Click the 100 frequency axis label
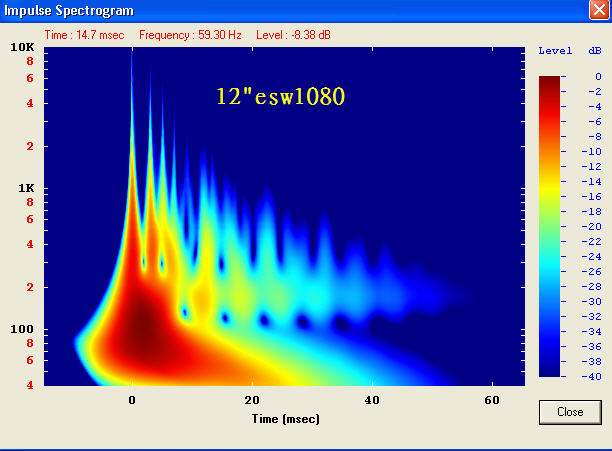612x451 pixels. (22, 329)
